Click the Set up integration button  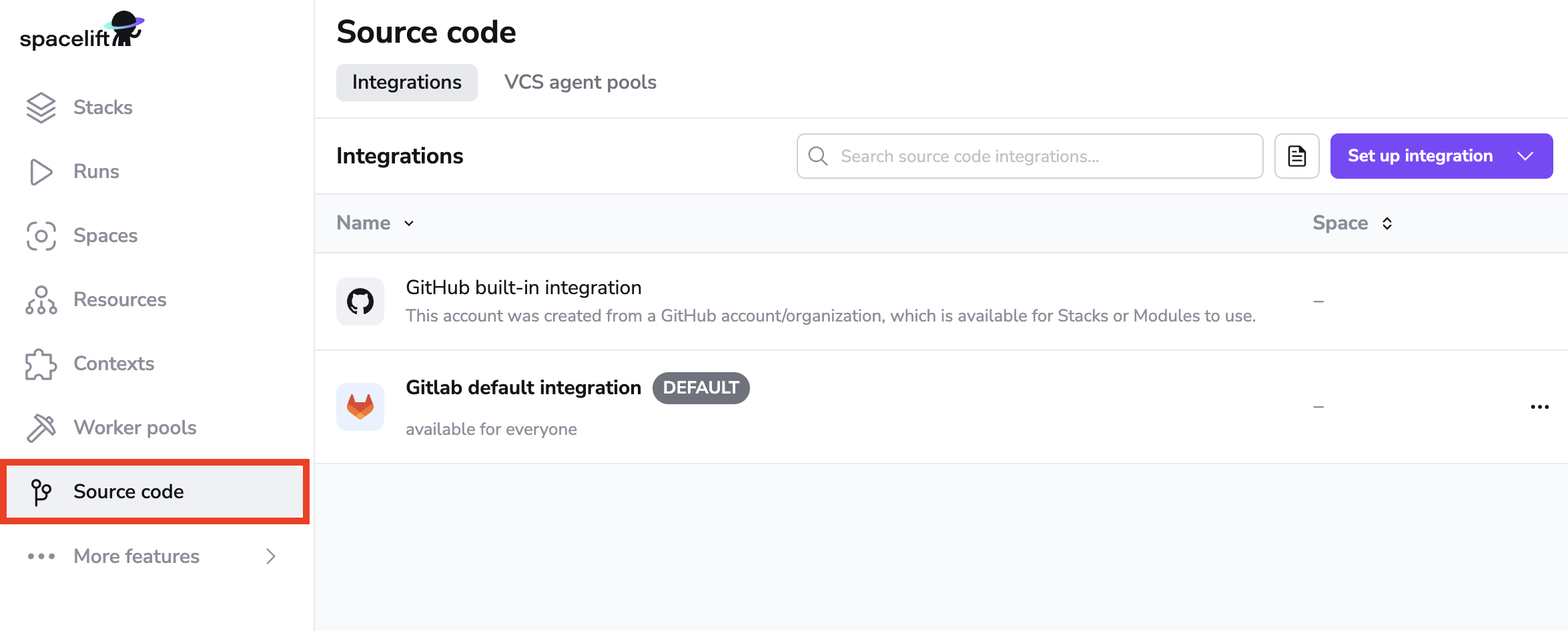point(1419,155)
